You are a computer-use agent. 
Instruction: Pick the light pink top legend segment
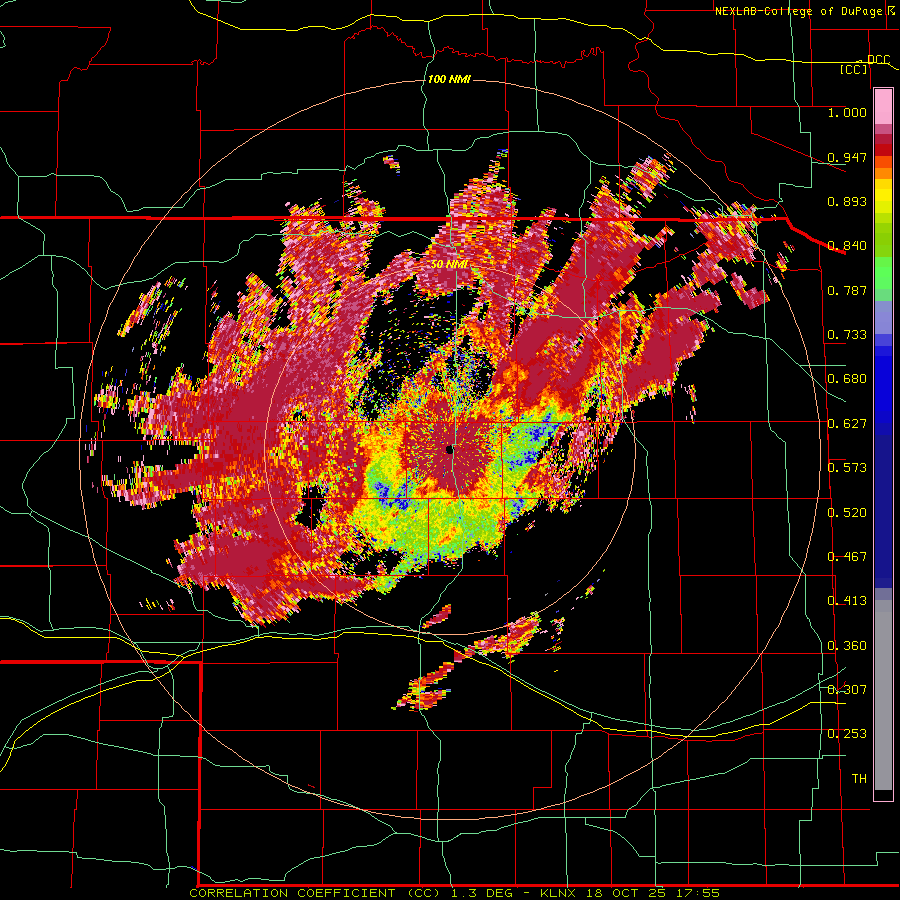(883, 107)
